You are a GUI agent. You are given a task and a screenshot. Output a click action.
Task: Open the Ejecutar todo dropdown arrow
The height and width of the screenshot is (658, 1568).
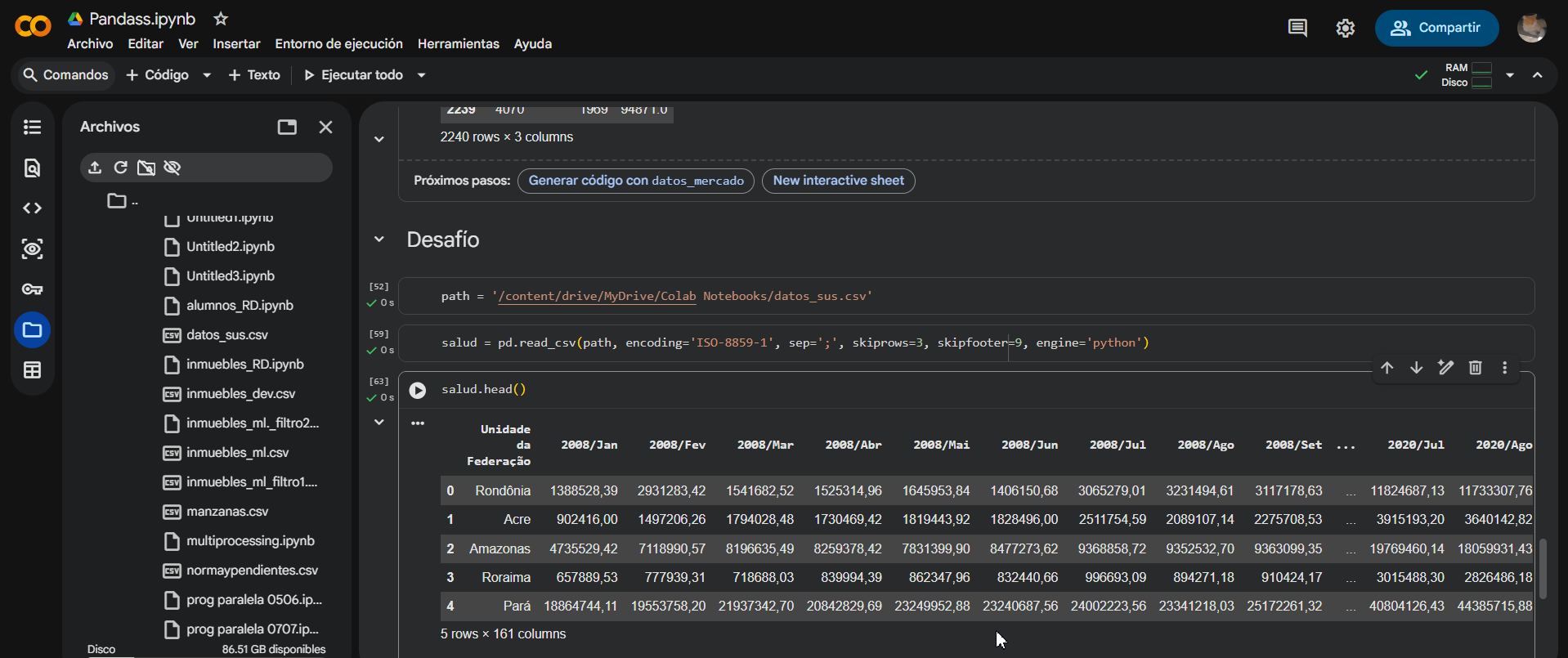422,75
